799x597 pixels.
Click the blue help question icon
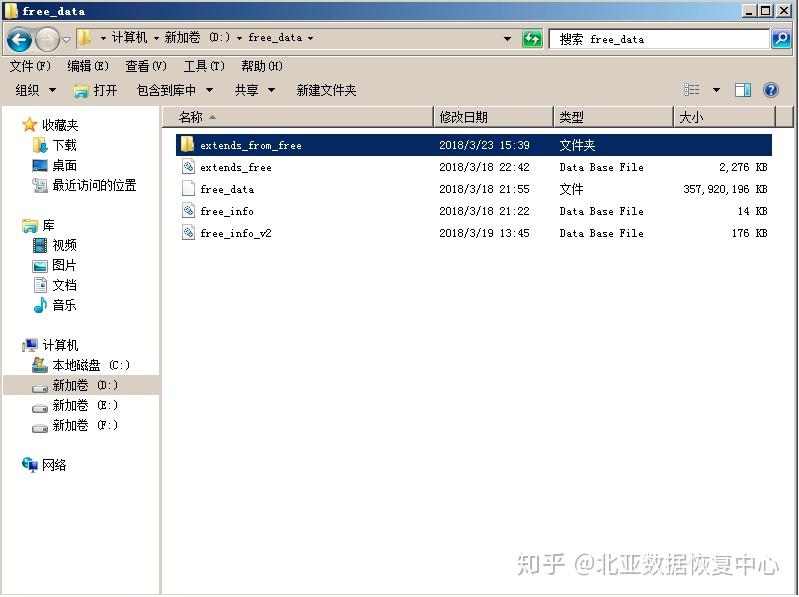771,90
